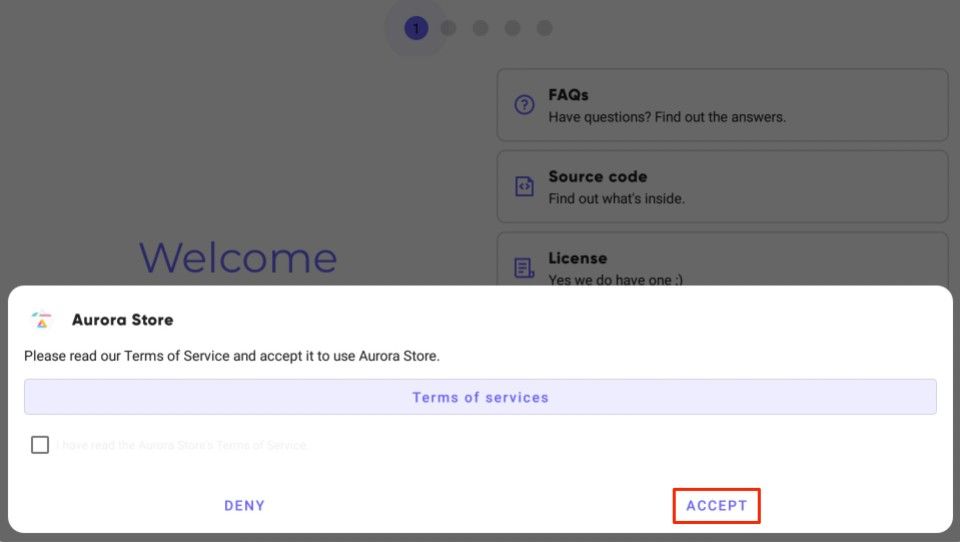The image size is (960, 542).
Task: Click the Aurora Store logo in dialog
Action: 42,320
